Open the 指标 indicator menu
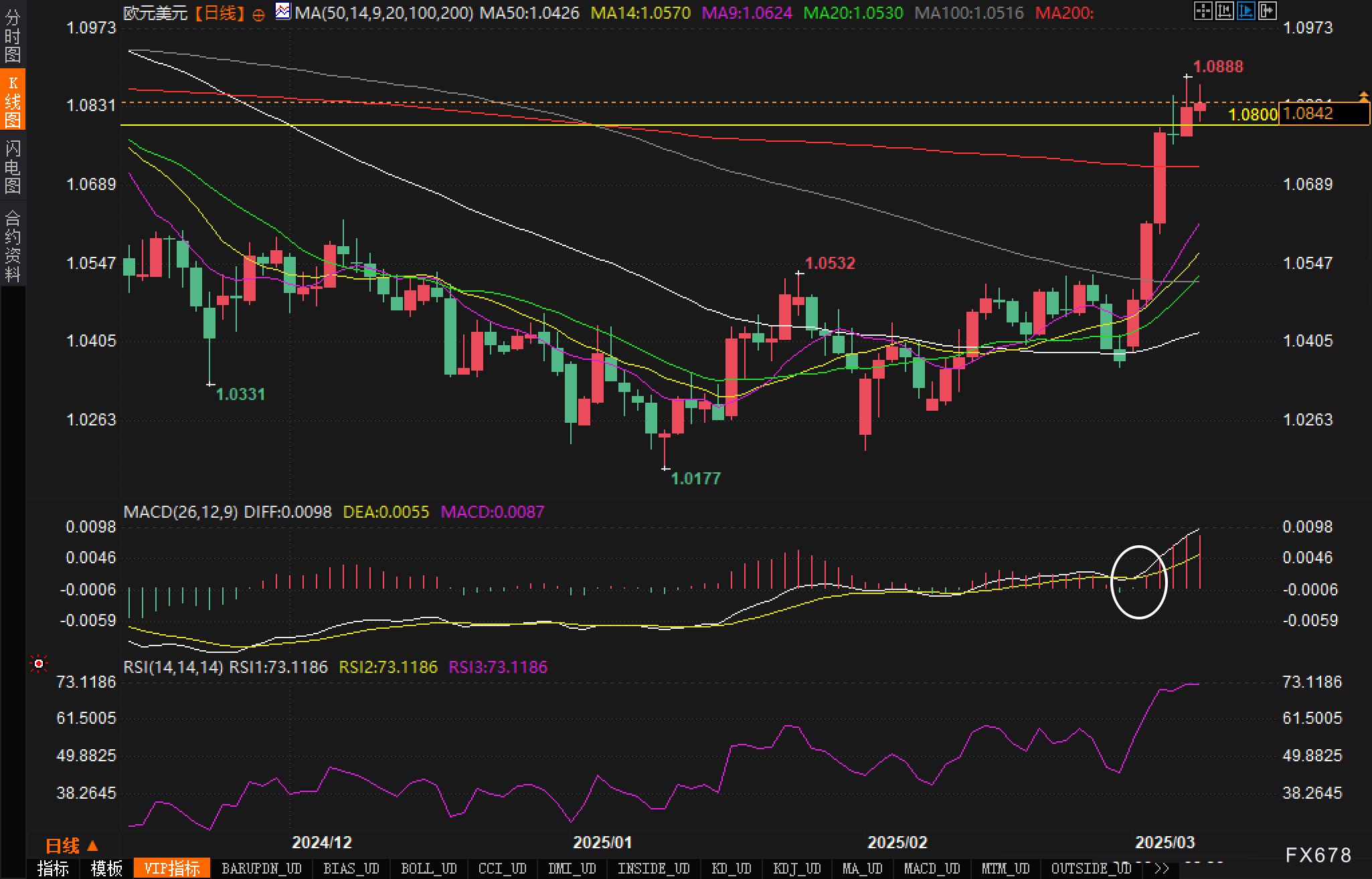Viewport: 1372px width, 879px height. pos(53,869)
